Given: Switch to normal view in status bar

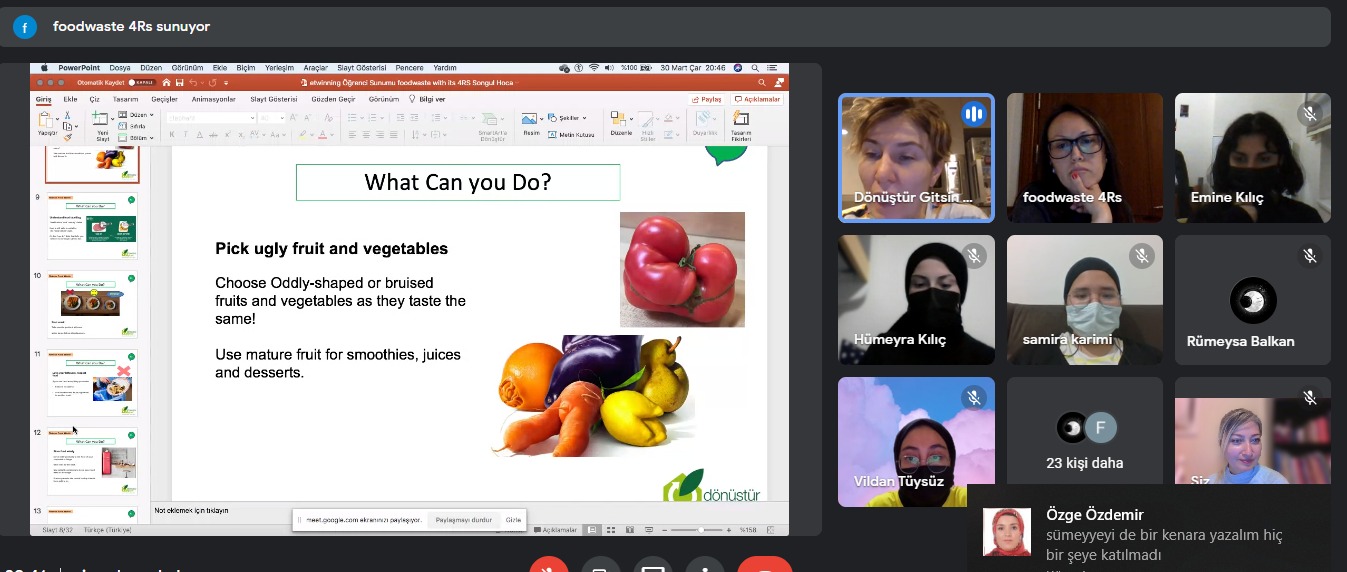Looking at the screenshot, I should (594, 529).
